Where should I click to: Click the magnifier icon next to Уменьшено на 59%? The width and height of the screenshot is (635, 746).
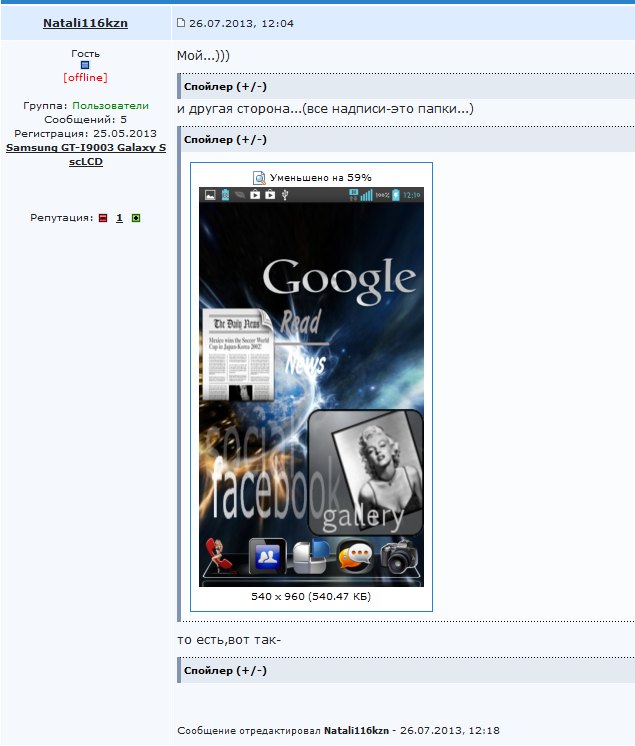point(259,178)
